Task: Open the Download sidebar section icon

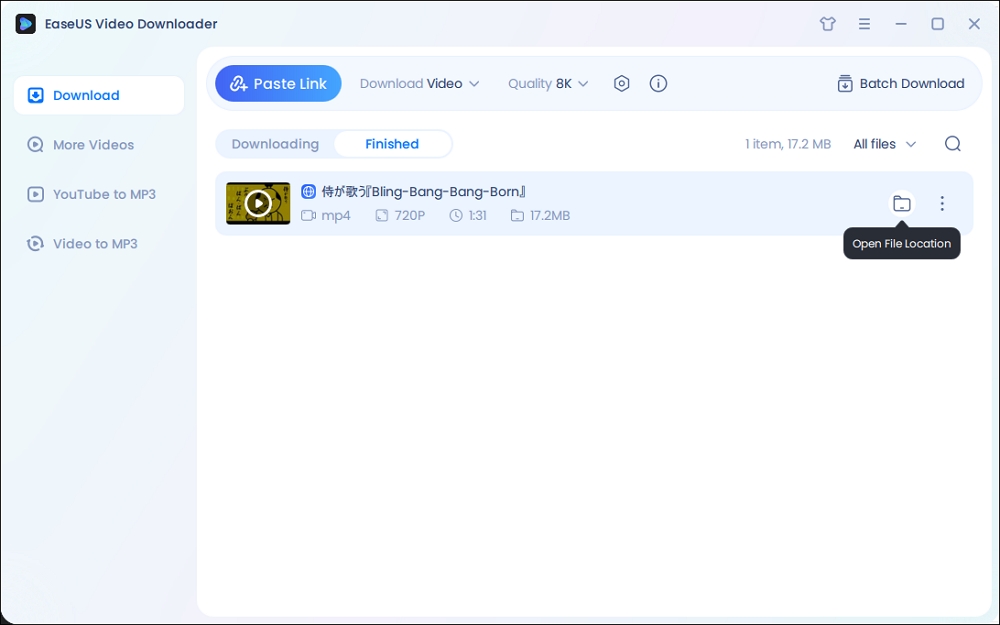Action: (34, 94)
